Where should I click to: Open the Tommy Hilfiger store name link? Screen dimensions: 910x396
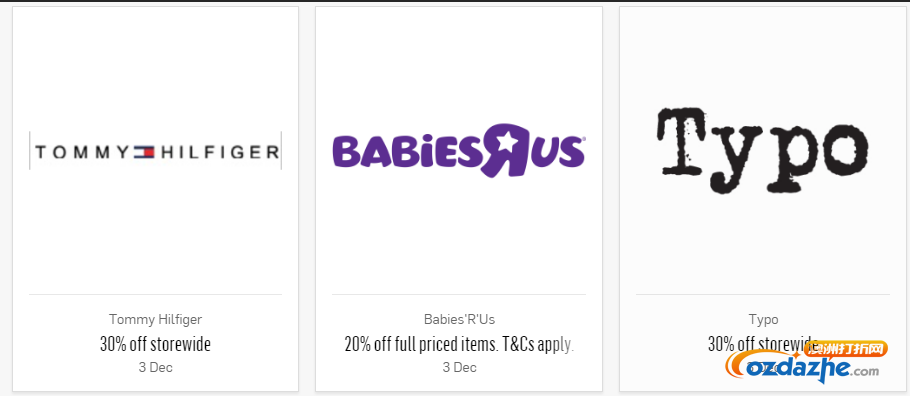point(156,319)
